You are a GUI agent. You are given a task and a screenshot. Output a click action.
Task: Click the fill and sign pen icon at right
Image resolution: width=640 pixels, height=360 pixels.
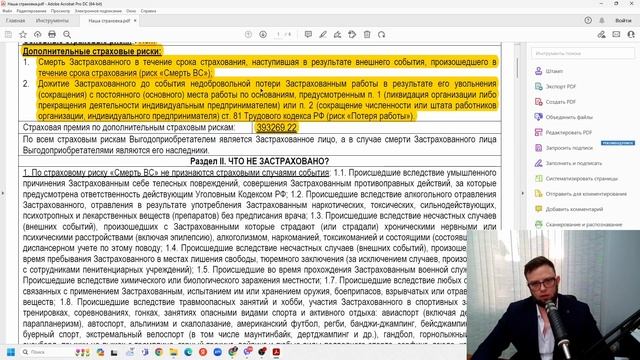click(x=602, y=35)
